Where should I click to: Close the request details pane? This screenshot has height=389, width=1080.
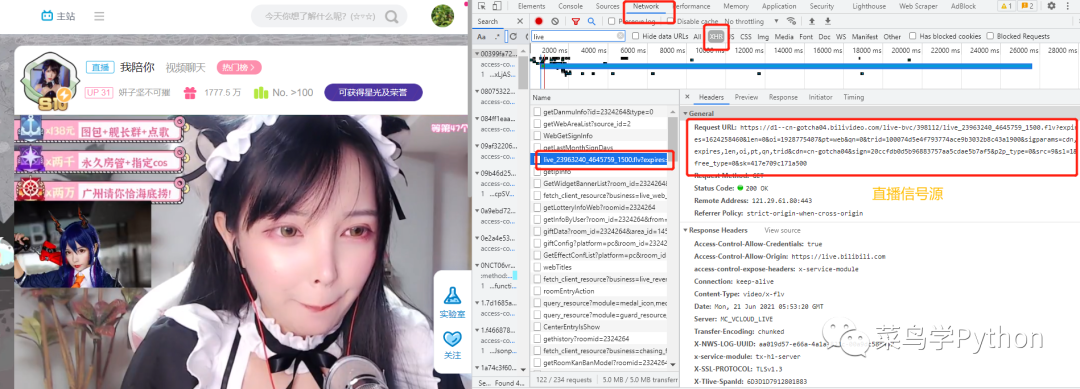(x=687, y=97)
